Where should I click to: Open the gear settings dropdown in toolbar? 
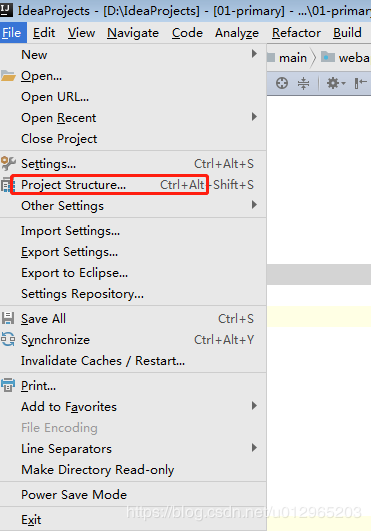coord(335,83)
